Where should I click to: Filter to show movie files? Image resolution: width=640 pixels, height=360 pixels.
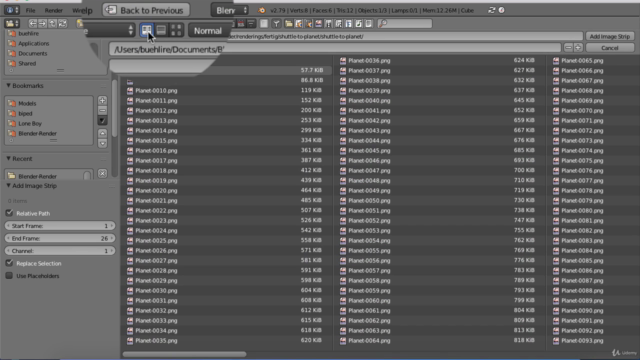(x=329, y=24)
